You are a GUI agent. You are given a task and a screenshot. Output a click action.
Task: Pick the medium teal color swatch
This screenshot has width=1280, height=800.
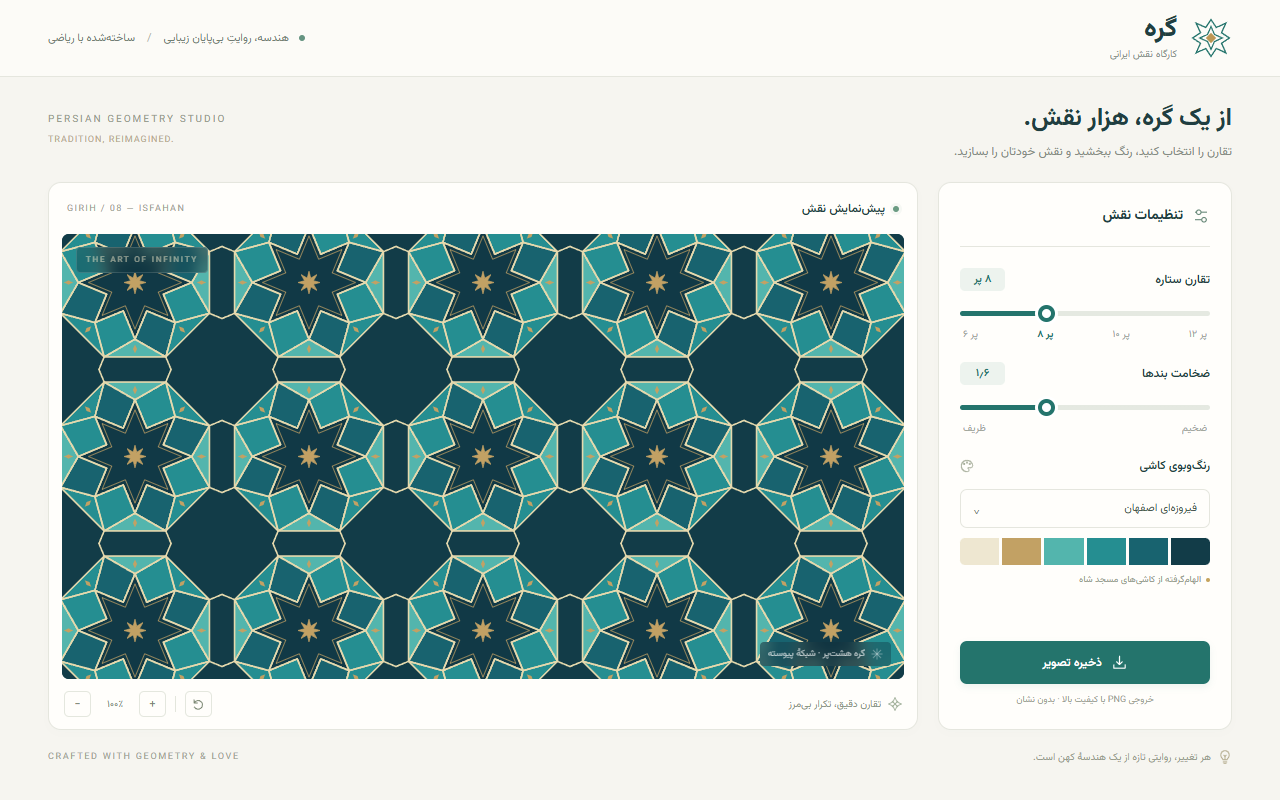coord(1106,551)
